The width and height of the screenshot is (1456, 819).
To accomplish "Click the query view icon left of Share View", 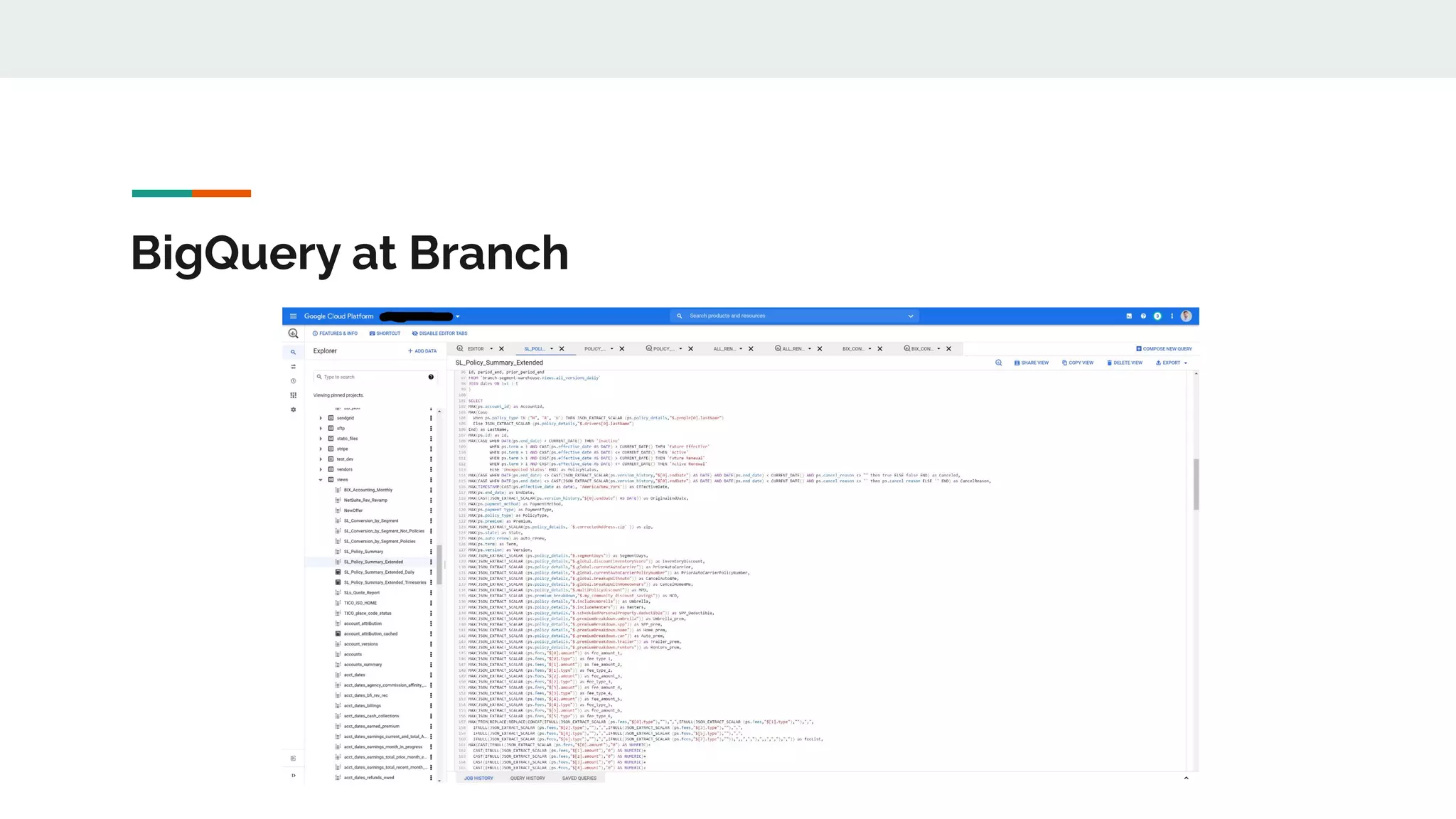I will point(999,363).
